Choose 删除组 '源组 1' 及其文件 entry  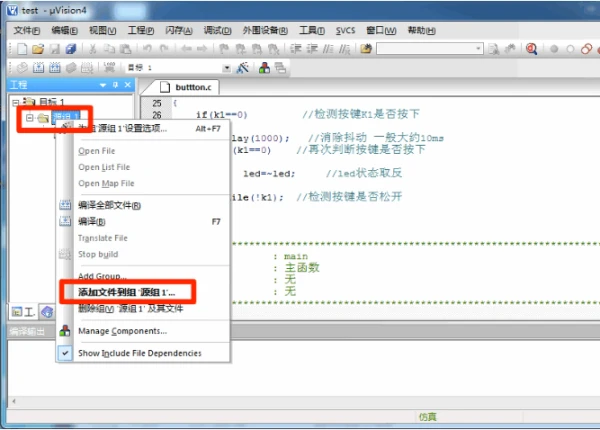click(x=143, y=308)
